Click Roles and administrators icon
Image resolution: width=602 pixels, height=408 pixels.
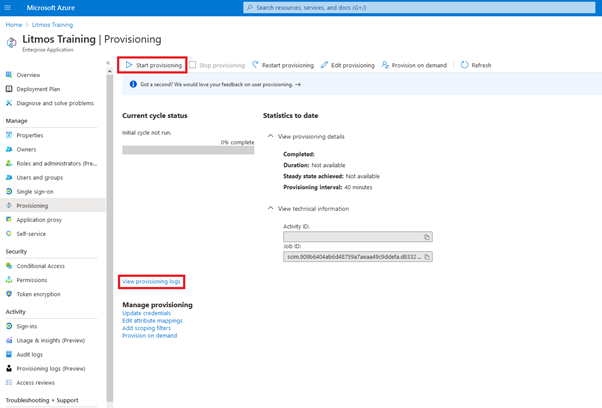coord(9,163)
